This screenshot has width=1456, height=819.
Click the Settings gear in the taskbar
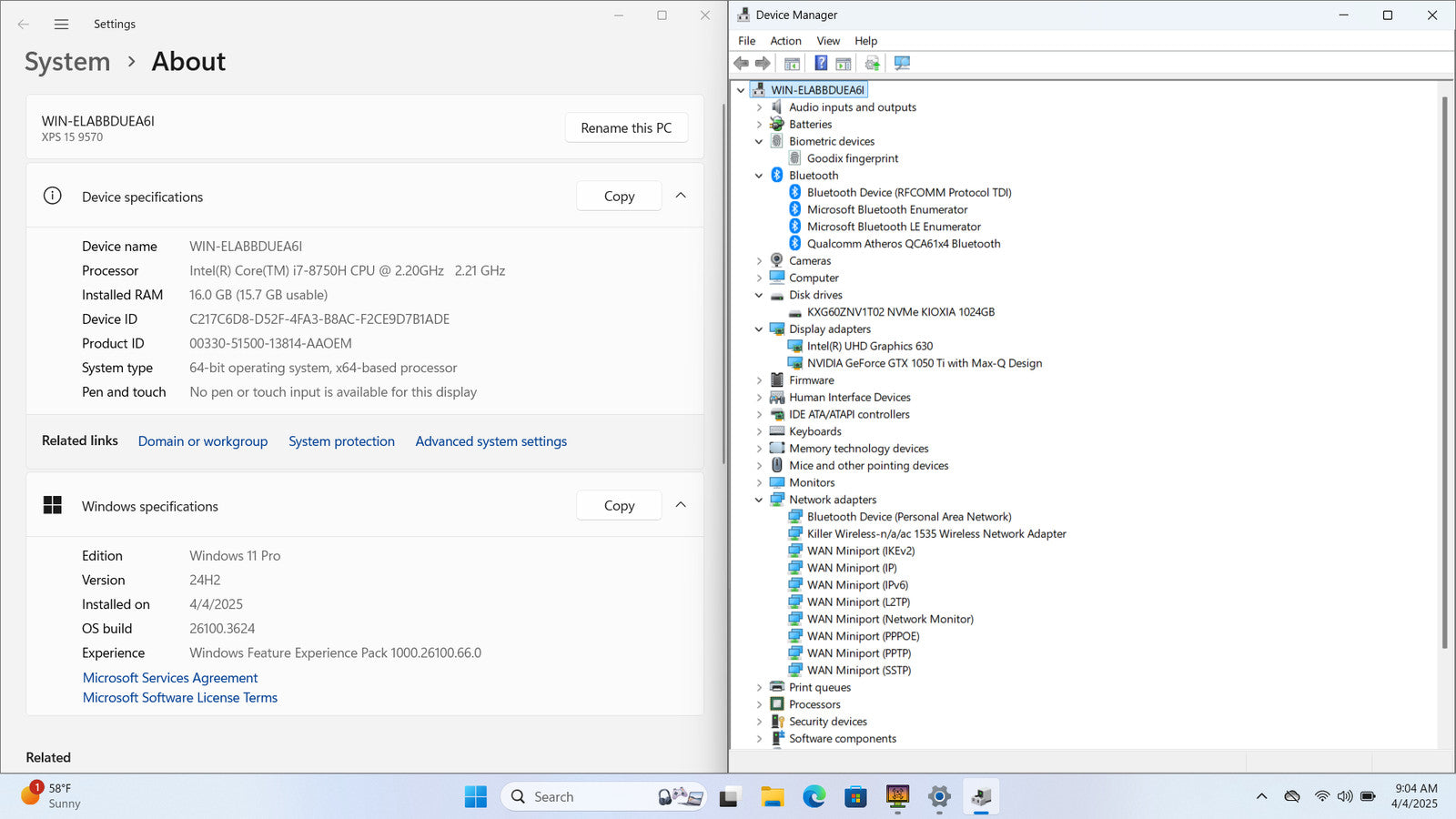click(939, 797)
